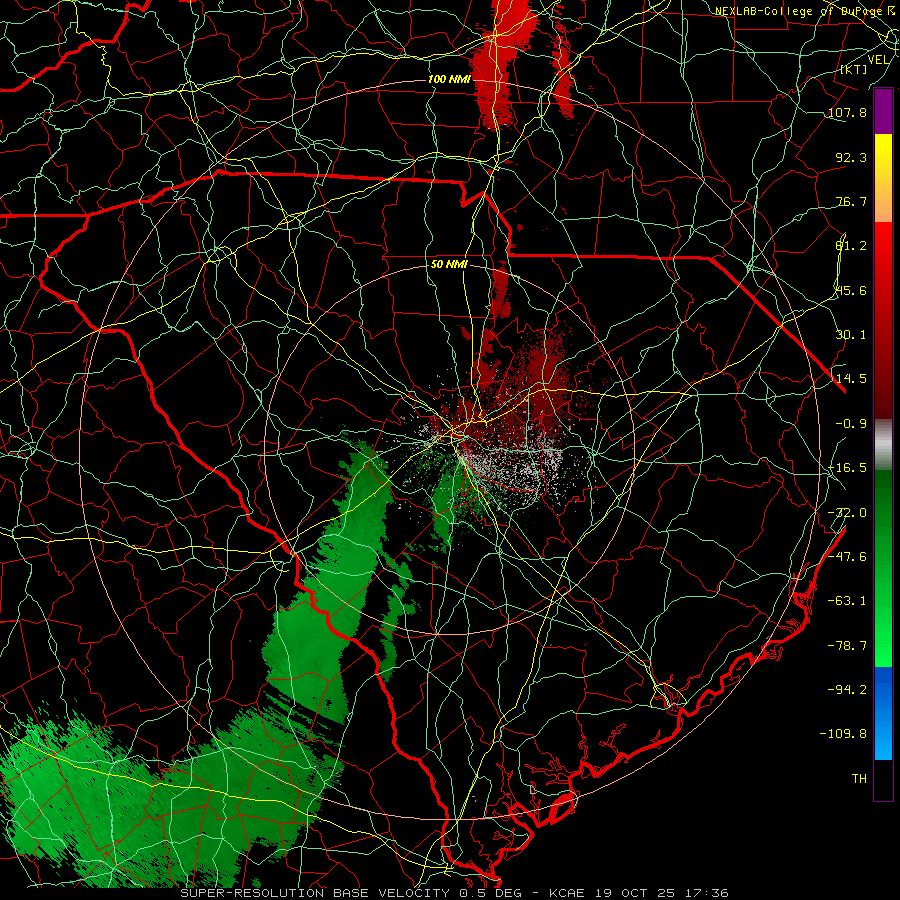Click the 30.1 value on the velocity scale
The width and height of the screenshot is (900, 900).
coord(851,335)
